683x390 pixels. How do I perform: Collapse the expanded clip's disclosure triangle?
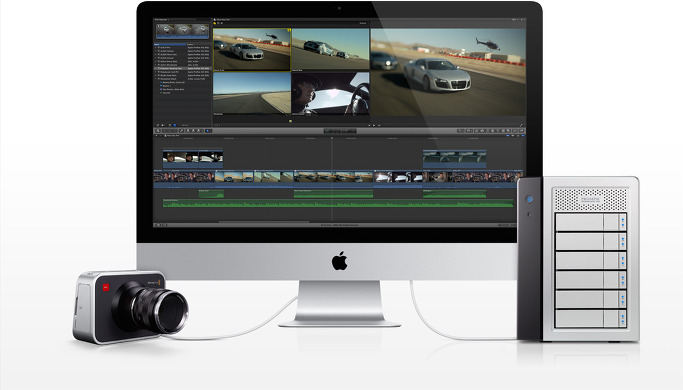tap(156, 78)
